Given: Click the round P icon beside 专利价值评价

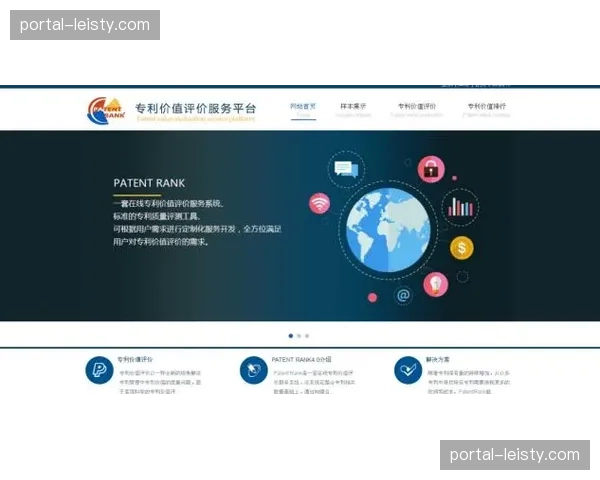Looking at the screenshot, I should 99,370.
